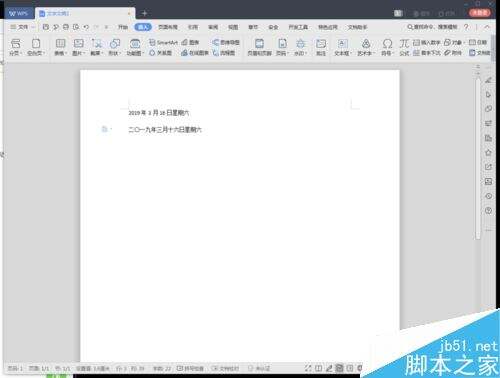
Task: Switch to the Page Layout ribbon tab
Action: point(168,27)
